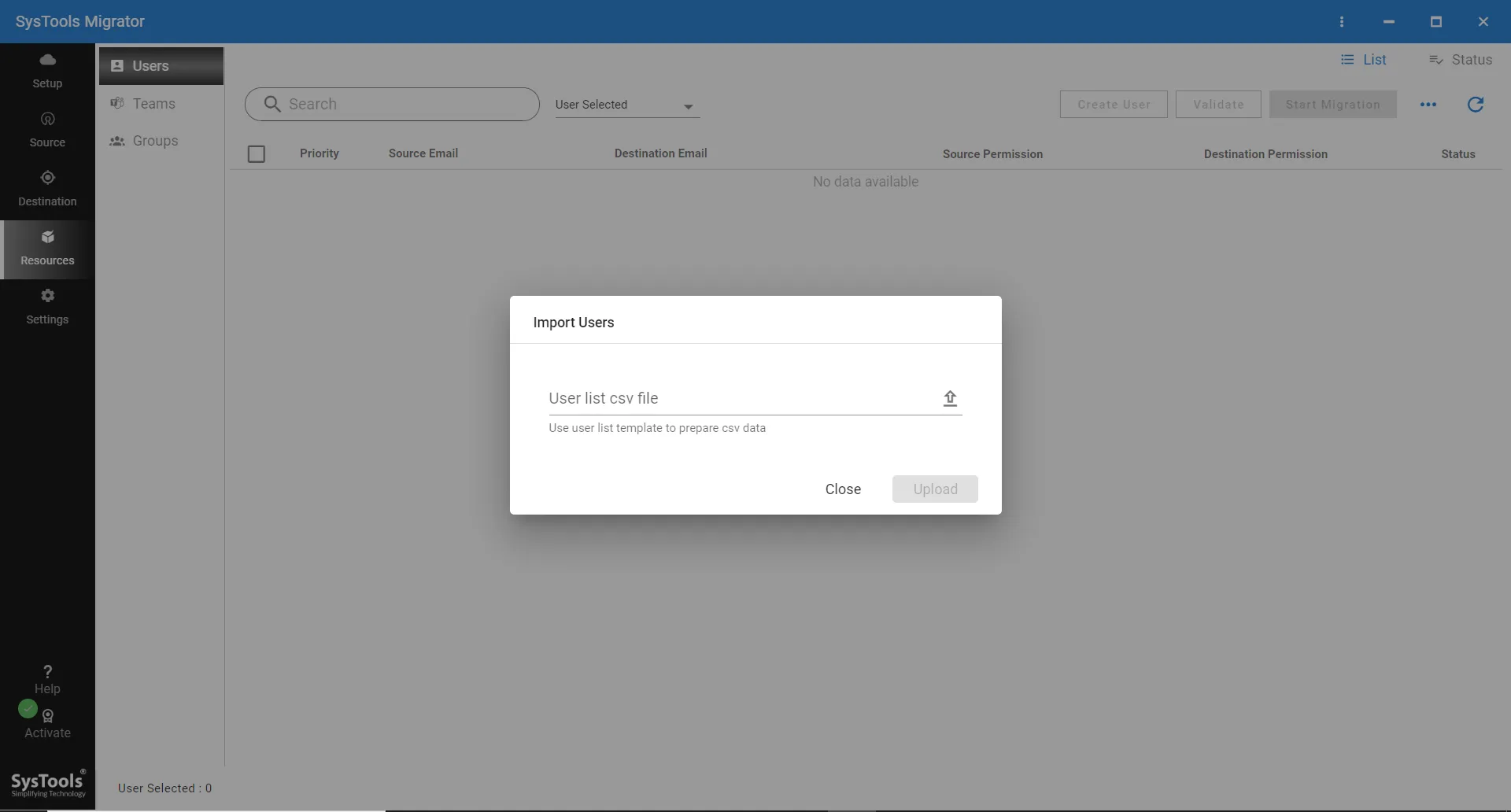Click the SysTools logo
Viewport: 1511px width, 812px height.
[48, 784]
